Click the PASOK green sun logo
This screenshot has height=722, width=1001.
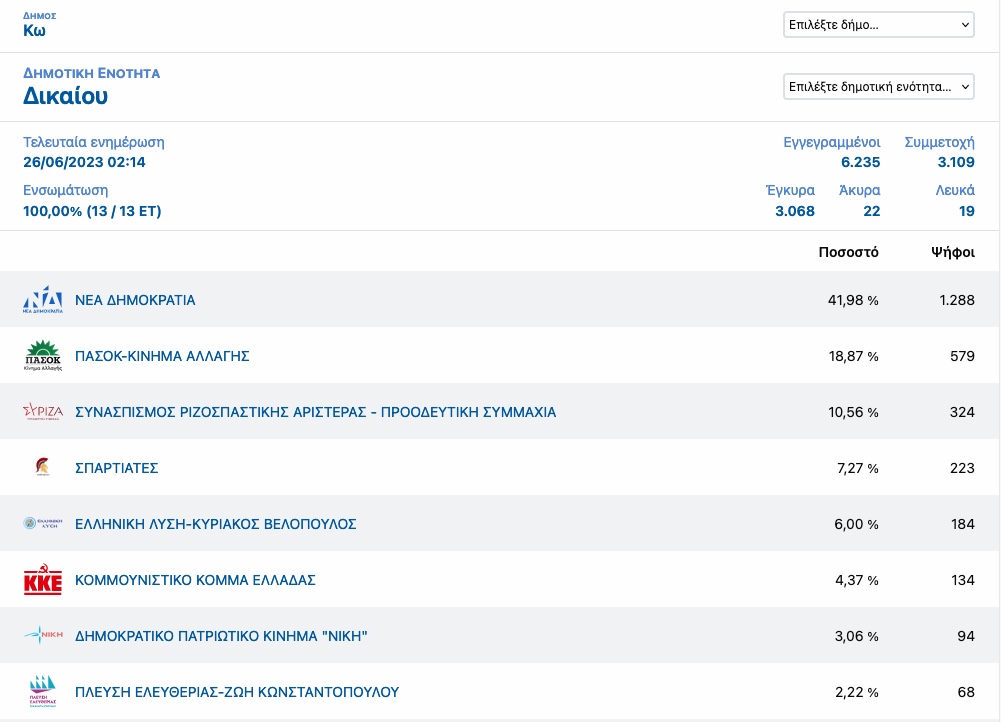(x=43, y=356)
